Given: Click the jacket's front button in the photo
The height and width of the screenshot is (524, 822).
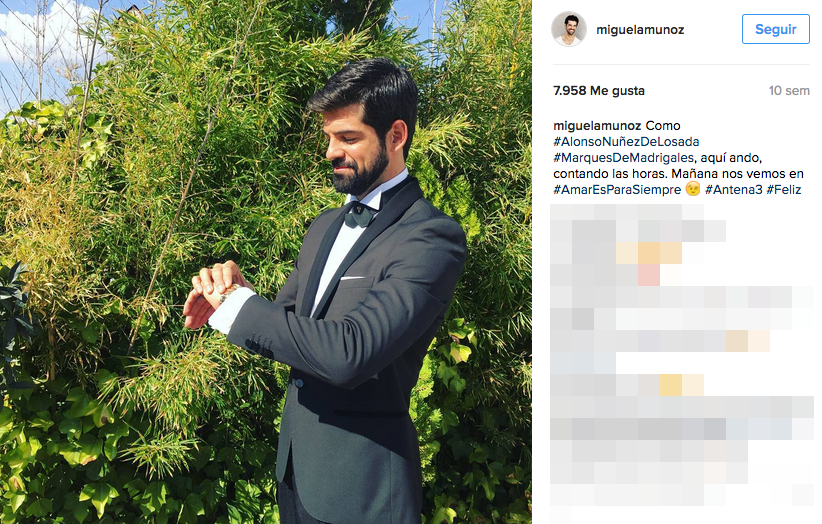Looking at the screenshot, I should tap(298, 383).
